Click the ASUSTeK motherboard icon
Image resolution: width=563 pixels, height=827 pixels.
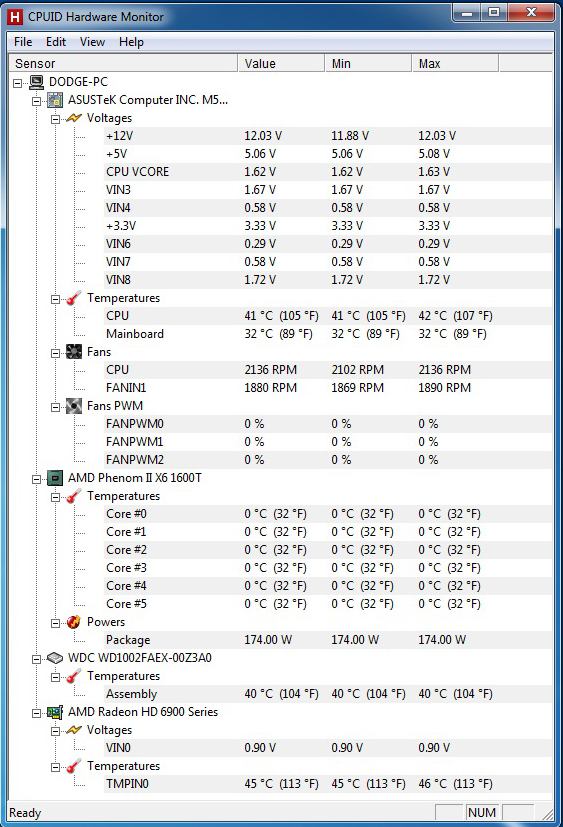[x=55, y=100]
